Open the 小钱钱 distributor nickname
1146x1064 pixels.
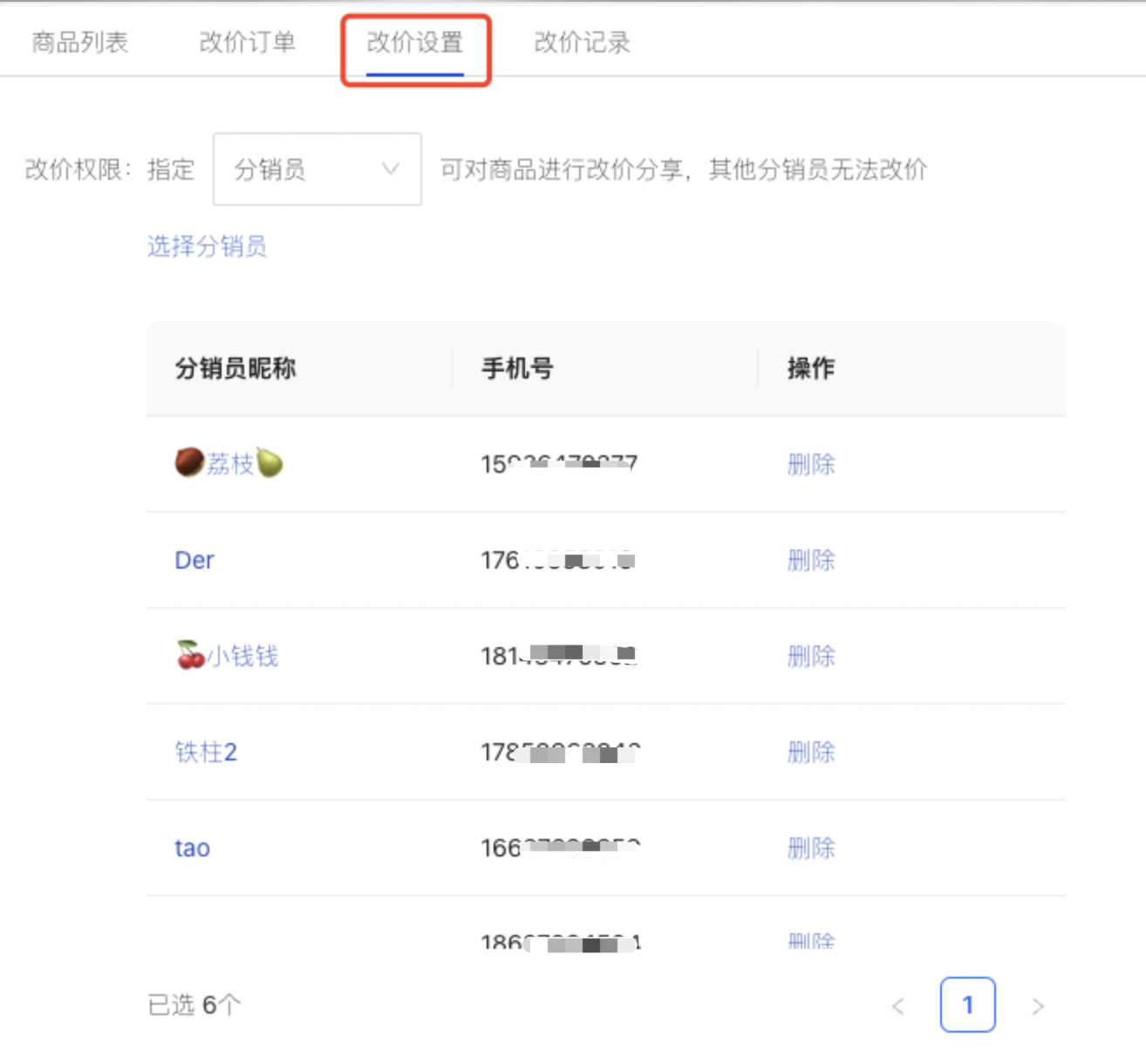click(227, 656)
